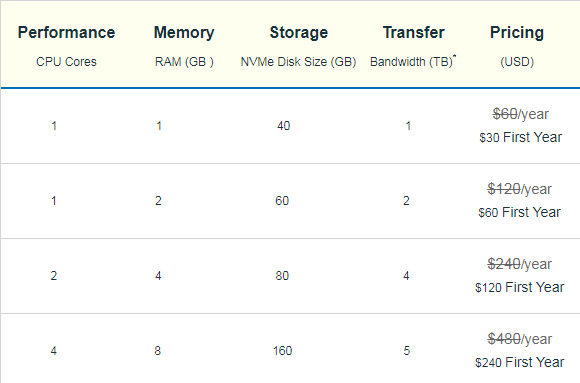Click the Transfer column header
The height and width of the screenshot is (383, 580).
414,33
